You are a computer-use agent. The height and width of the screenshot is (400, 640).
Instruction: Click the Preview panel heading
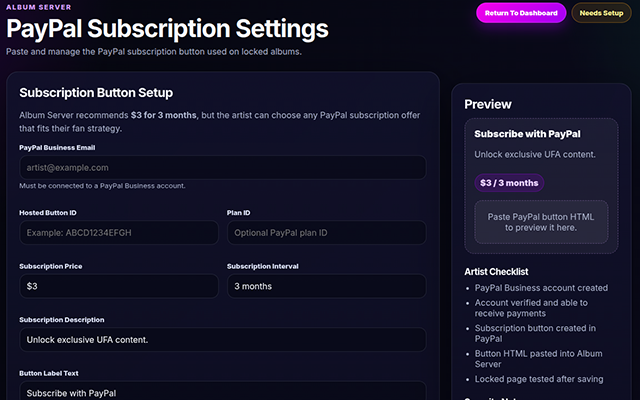488,104
